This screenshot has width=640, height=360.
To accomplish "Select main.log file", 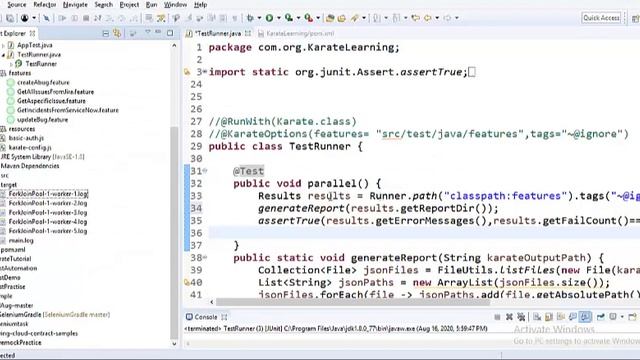I will (x=21, y=240).
